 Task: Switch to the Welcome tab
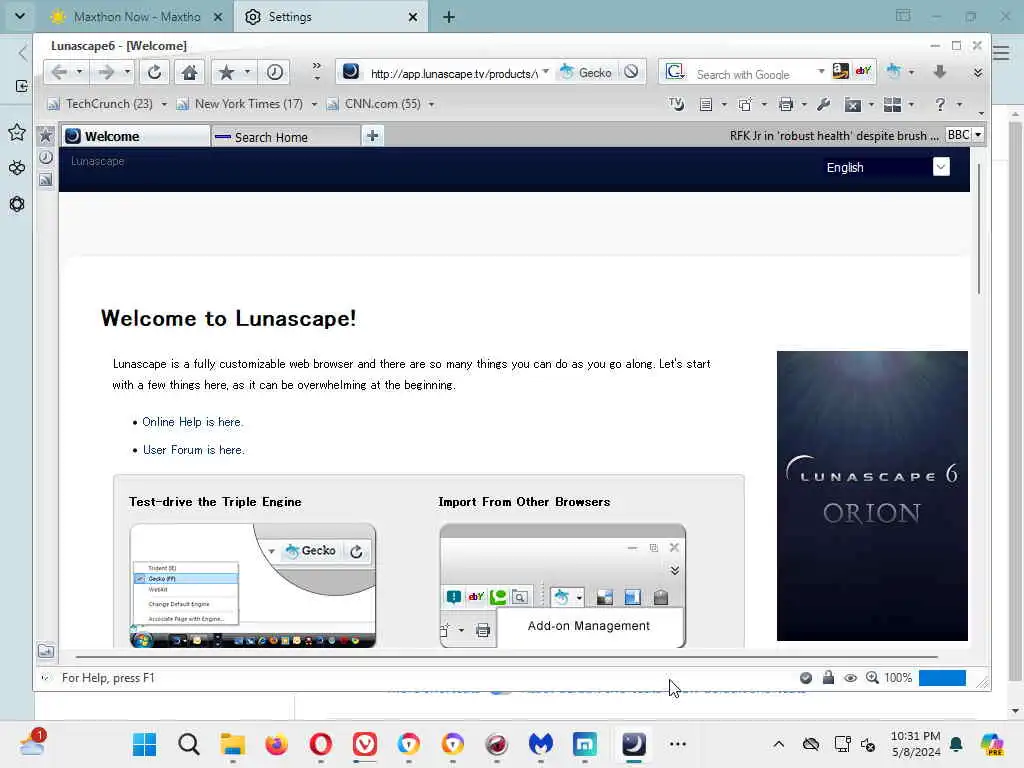point(136,136)
